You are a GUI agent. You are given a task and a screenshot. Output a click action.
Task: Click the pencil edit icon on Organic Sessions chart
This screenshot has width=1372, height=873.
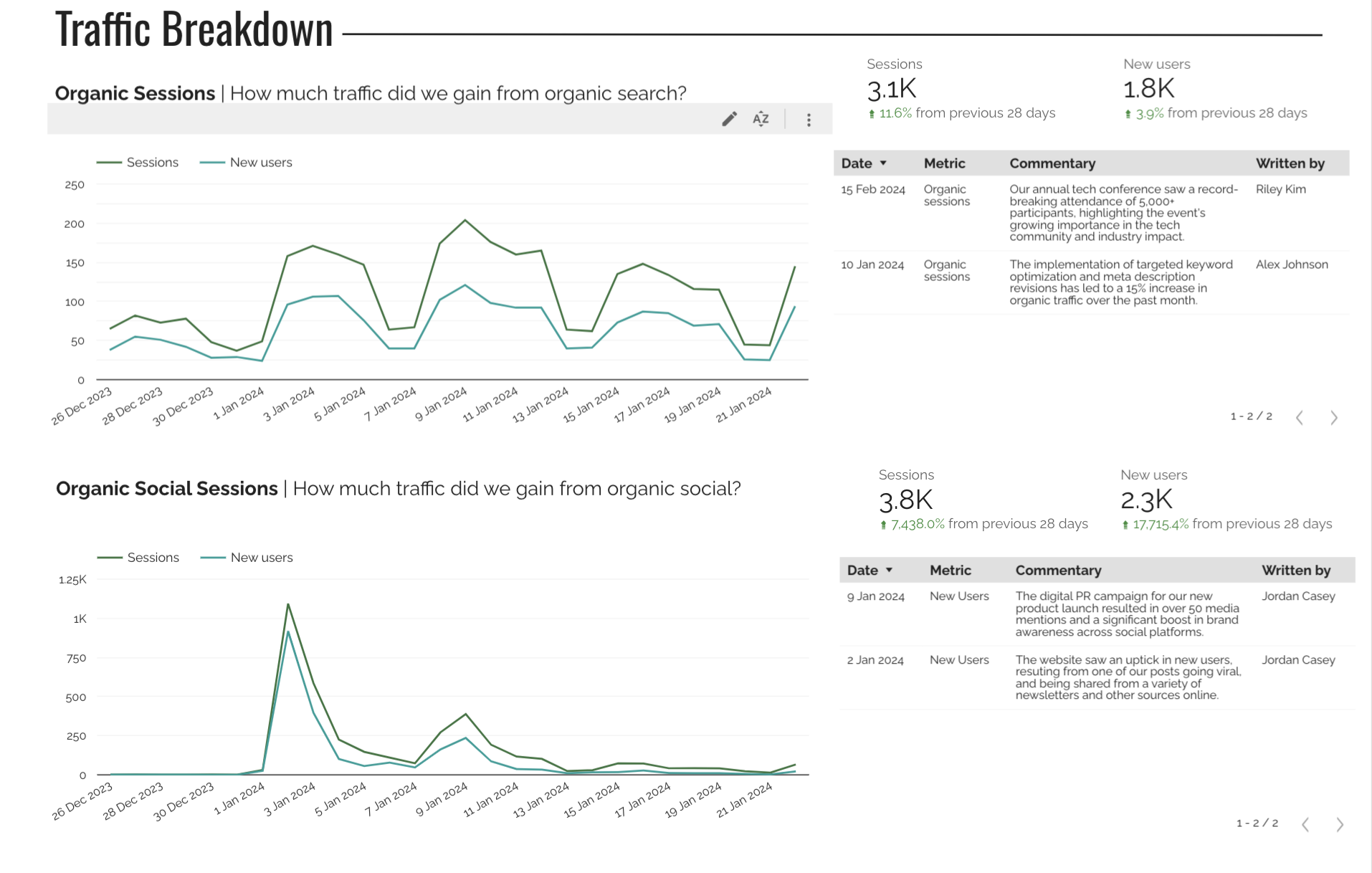tap(729, 119)
